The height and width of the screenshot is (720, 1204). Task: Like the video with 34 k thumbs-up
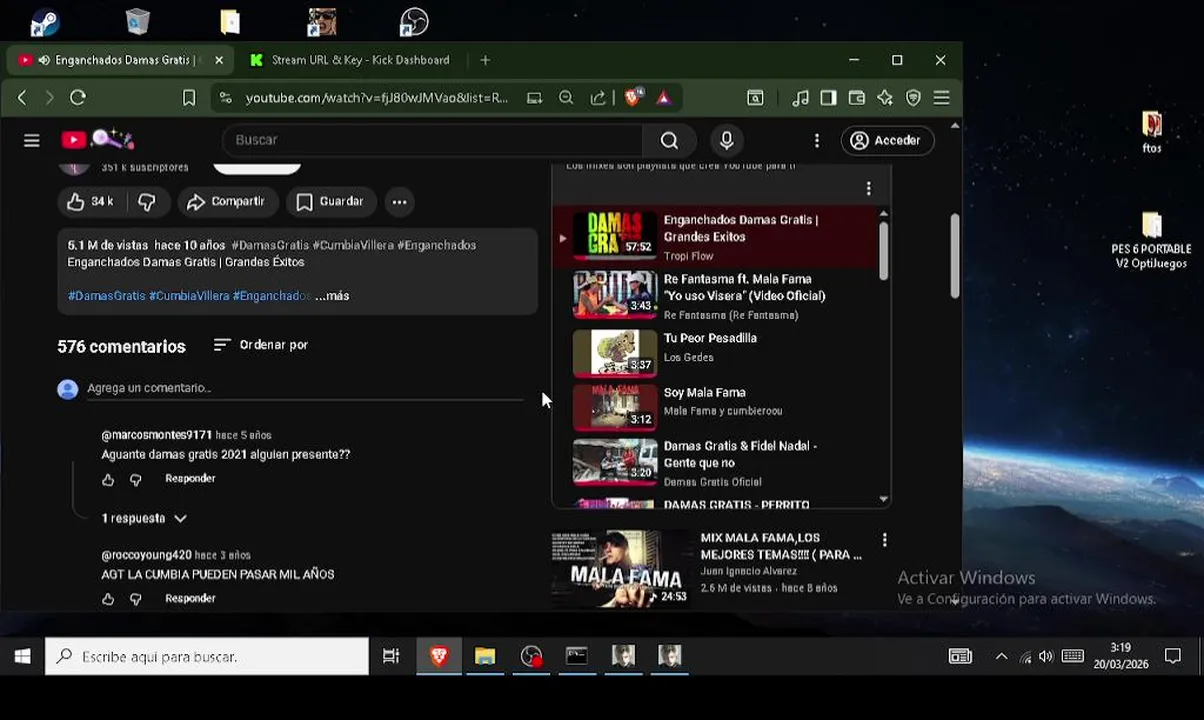[90, 202]
